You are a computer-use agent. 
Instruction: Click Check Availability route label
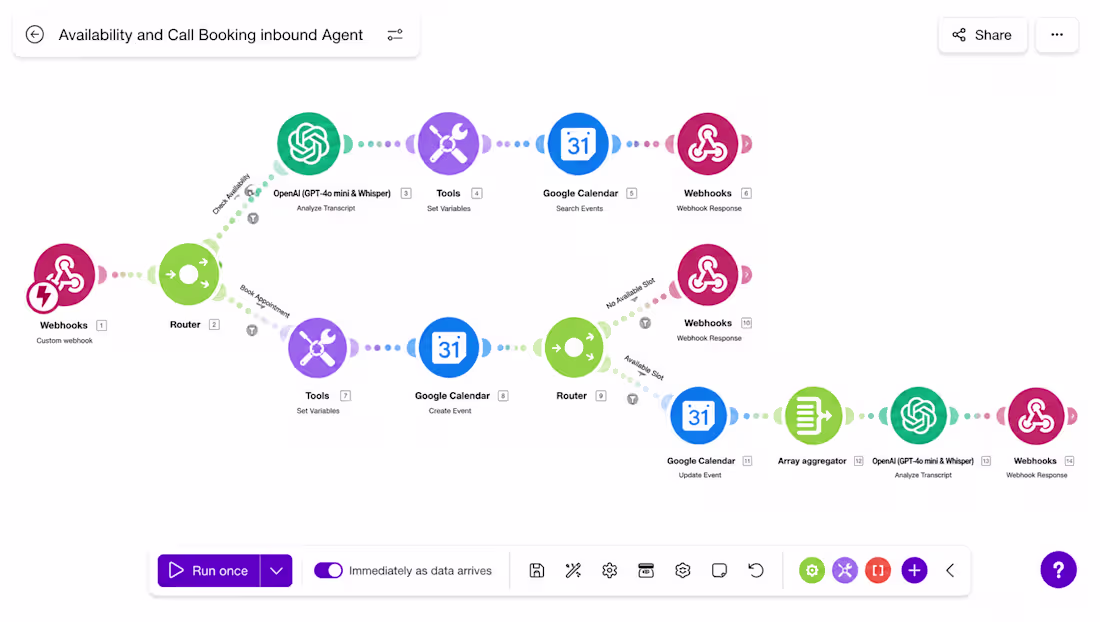click(x=231, y=194)
